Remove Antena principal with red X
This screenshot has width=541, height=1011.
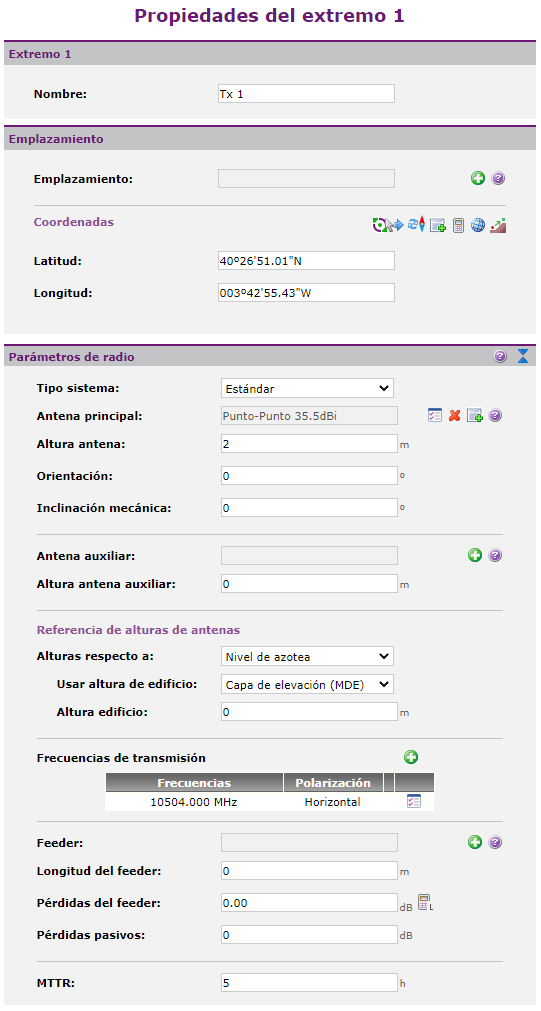tap(455, 416)
